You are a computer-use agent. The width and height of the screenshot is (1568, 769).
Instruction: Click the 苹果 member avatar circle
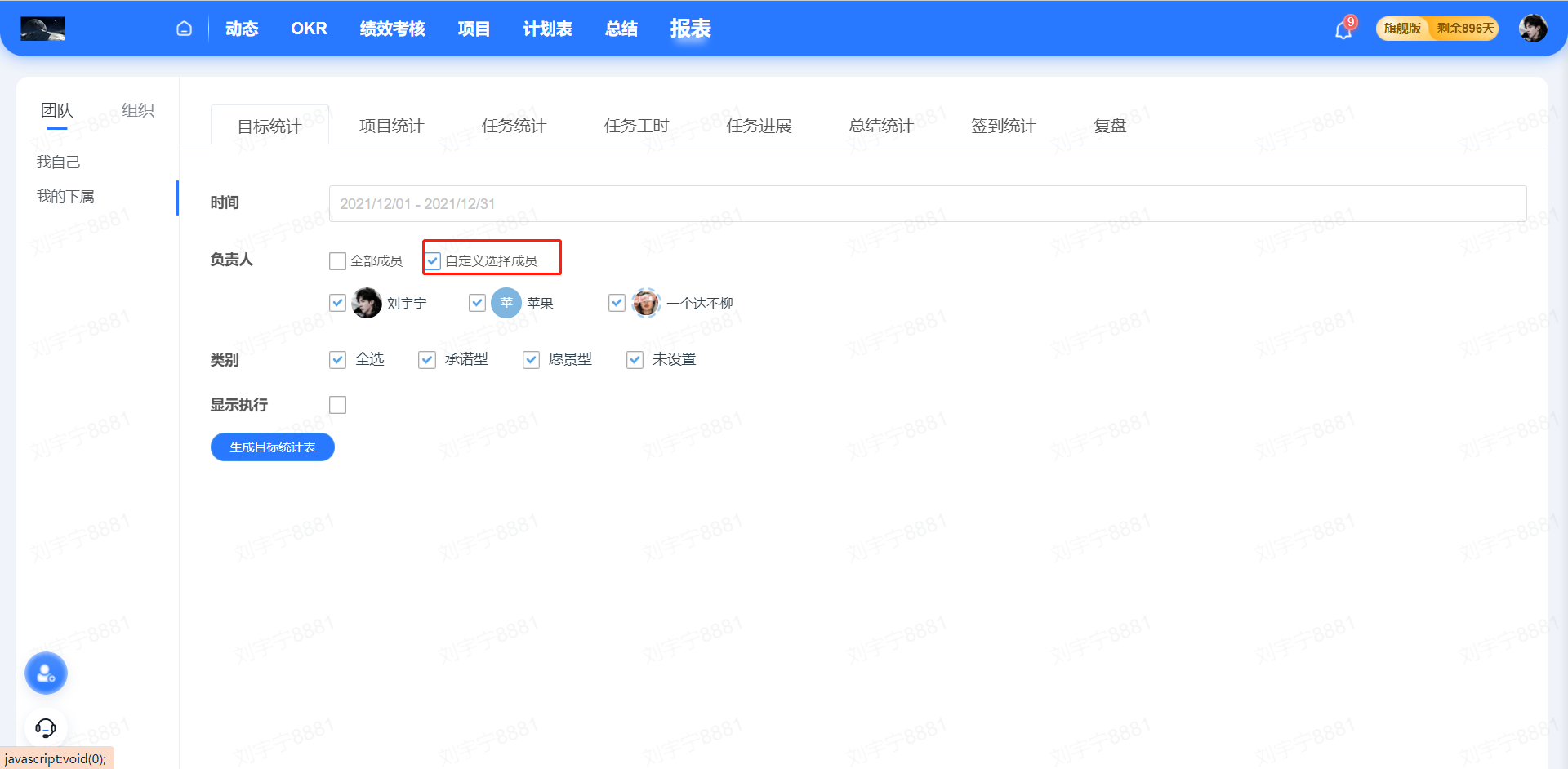coord(506,303)
